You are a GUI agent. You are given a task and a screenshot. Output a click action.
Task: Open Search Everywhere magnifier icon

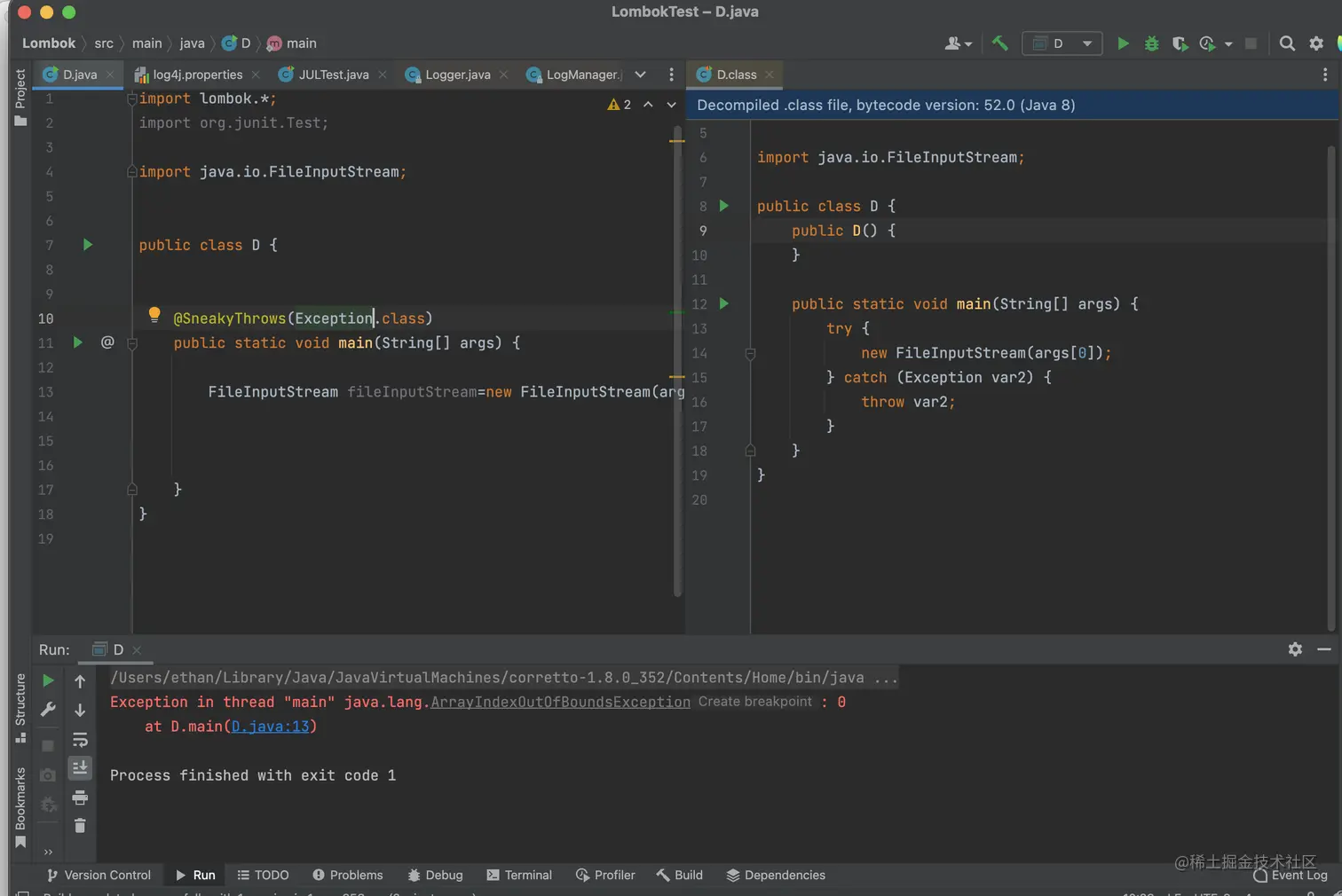(1287, 43)
